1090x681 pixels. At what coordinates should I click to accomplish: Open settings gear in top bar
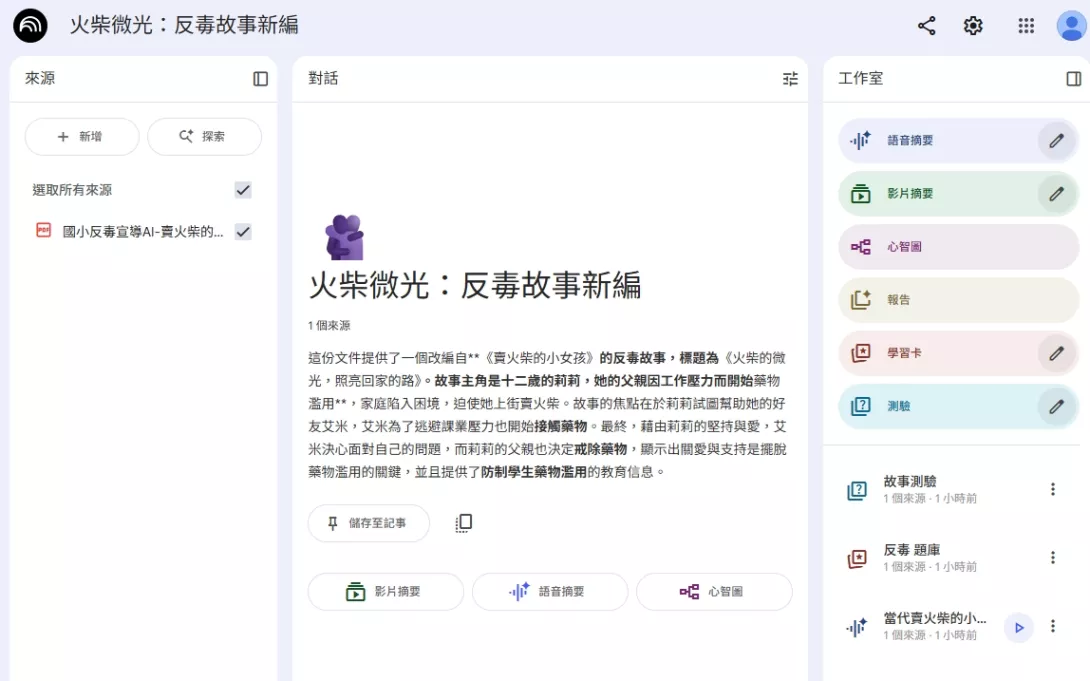point(973,26)
